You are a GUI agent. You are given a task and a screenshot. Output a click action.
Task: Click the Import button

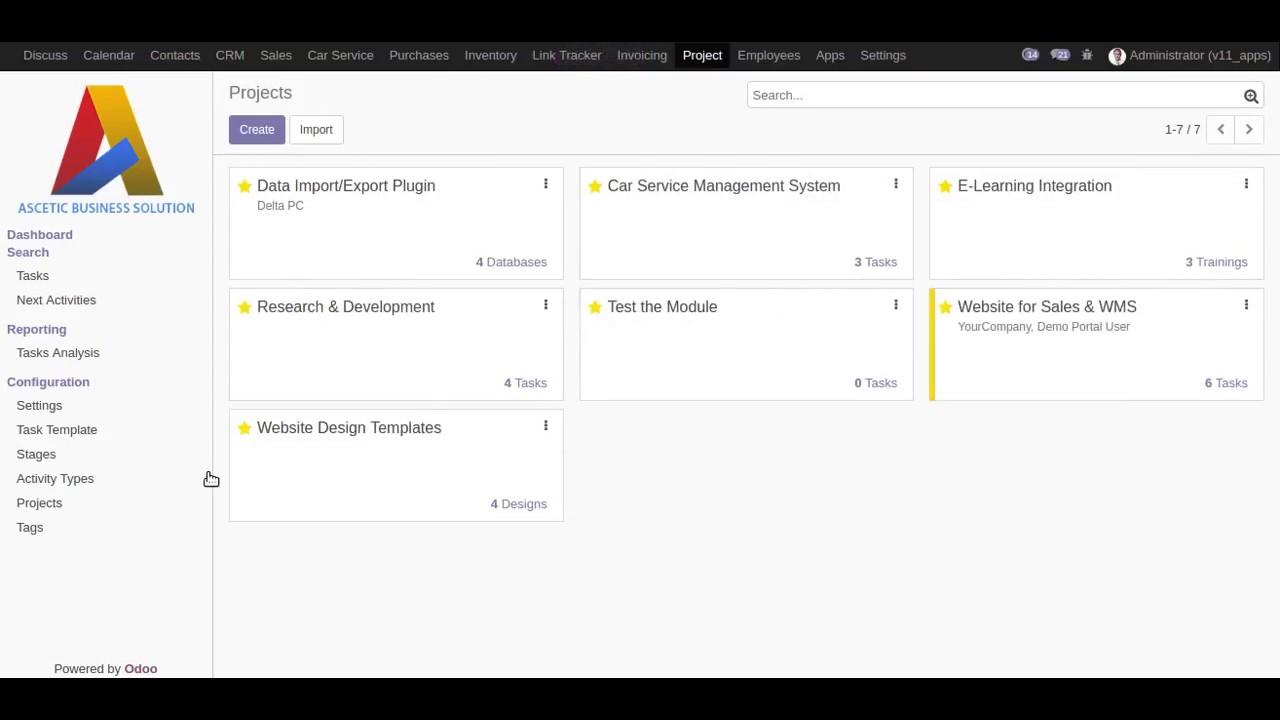click(x=316, y=130)
